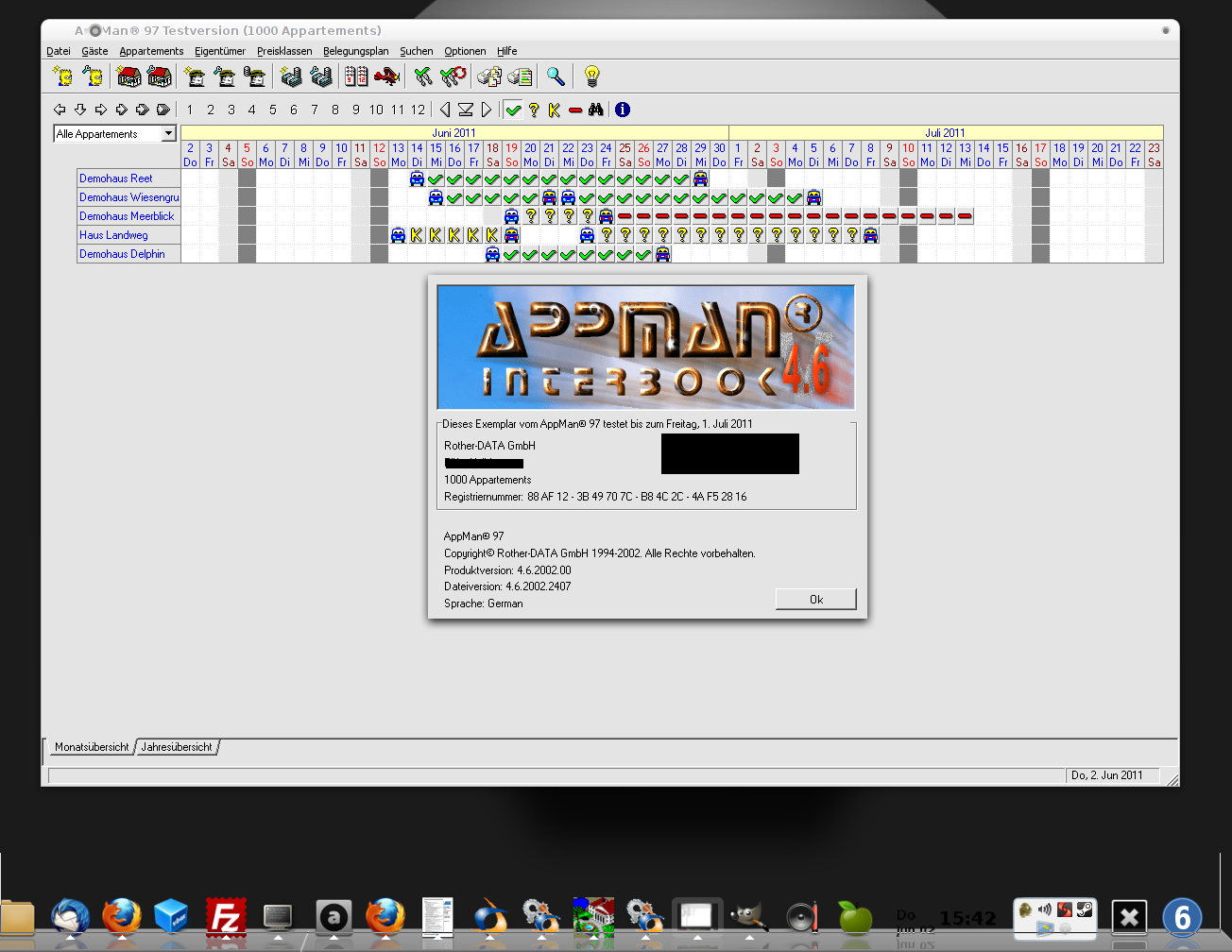Jump to month 6 in the toolbar

click(294, 110)
